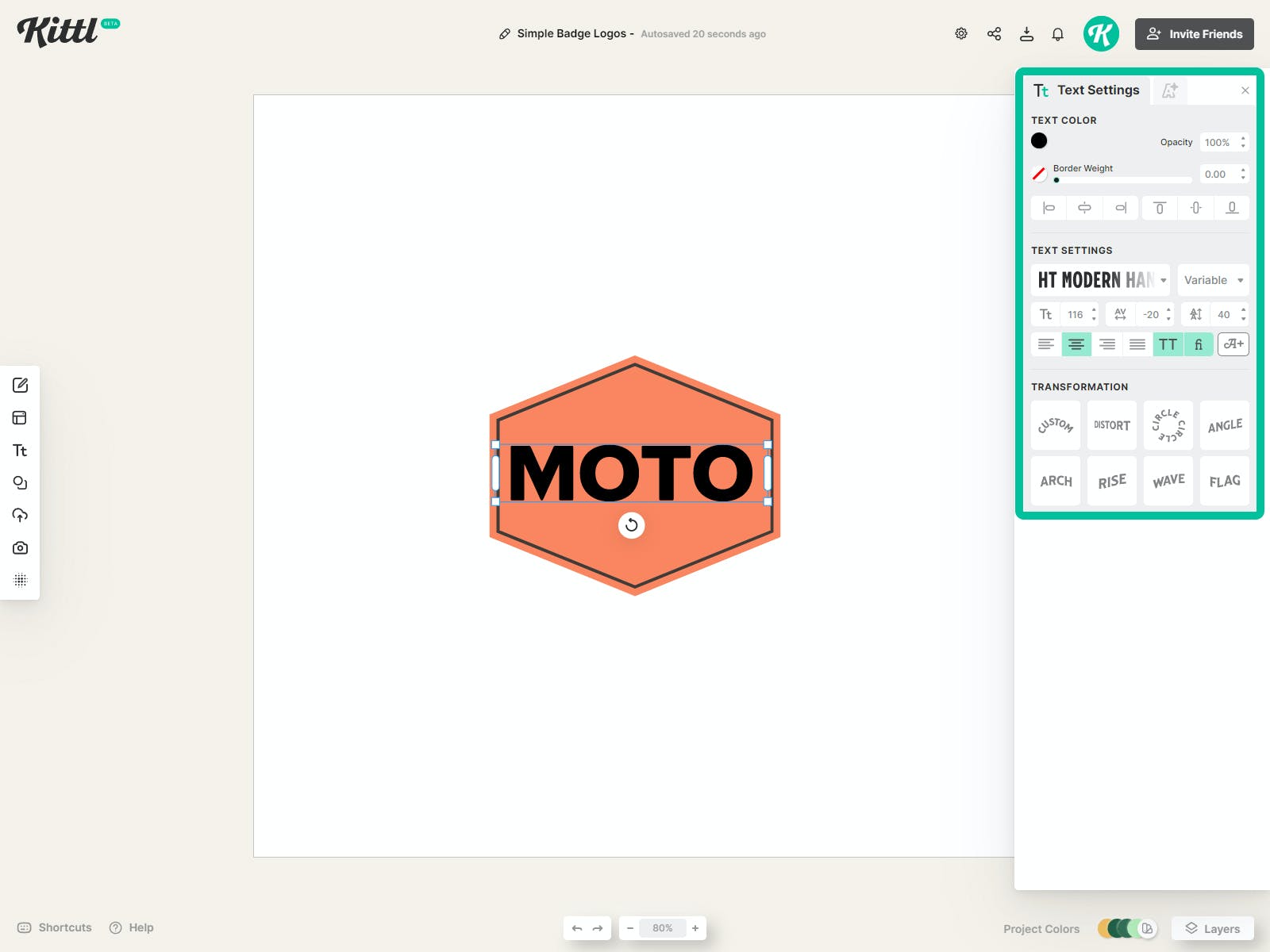Apply Arch transformation
1270x952 pixels.
pos(1056,481)
